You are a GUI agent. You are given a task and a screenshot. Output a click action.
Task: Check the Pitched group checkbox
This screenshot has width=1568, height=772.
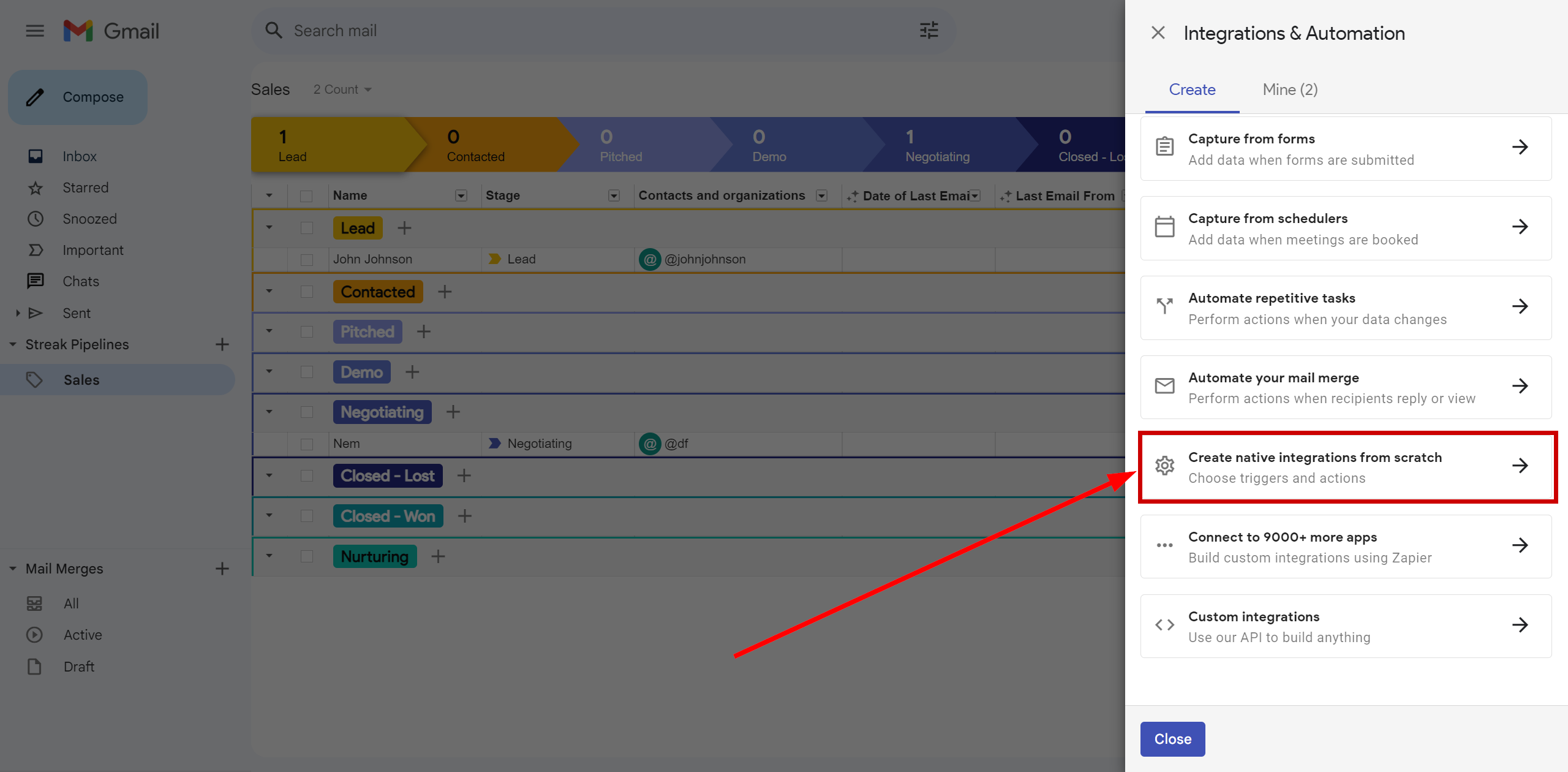point(306,331)
